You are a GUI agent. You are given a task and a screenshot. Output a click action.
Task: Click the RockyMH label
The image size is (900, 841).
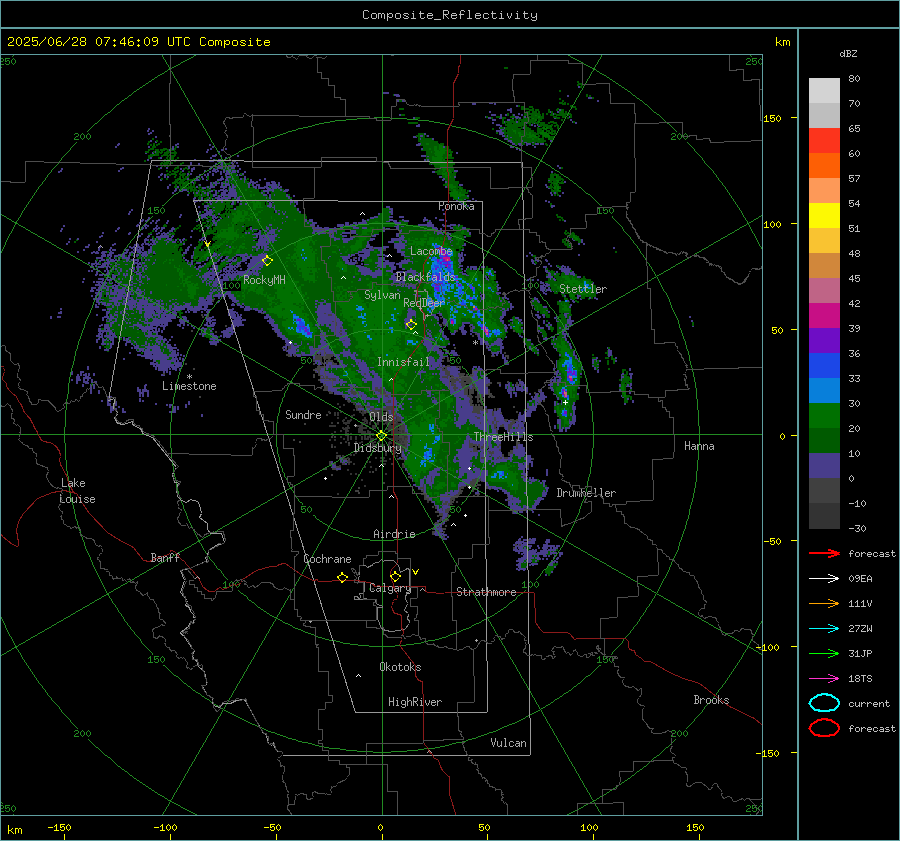click(x=264, y=280)
